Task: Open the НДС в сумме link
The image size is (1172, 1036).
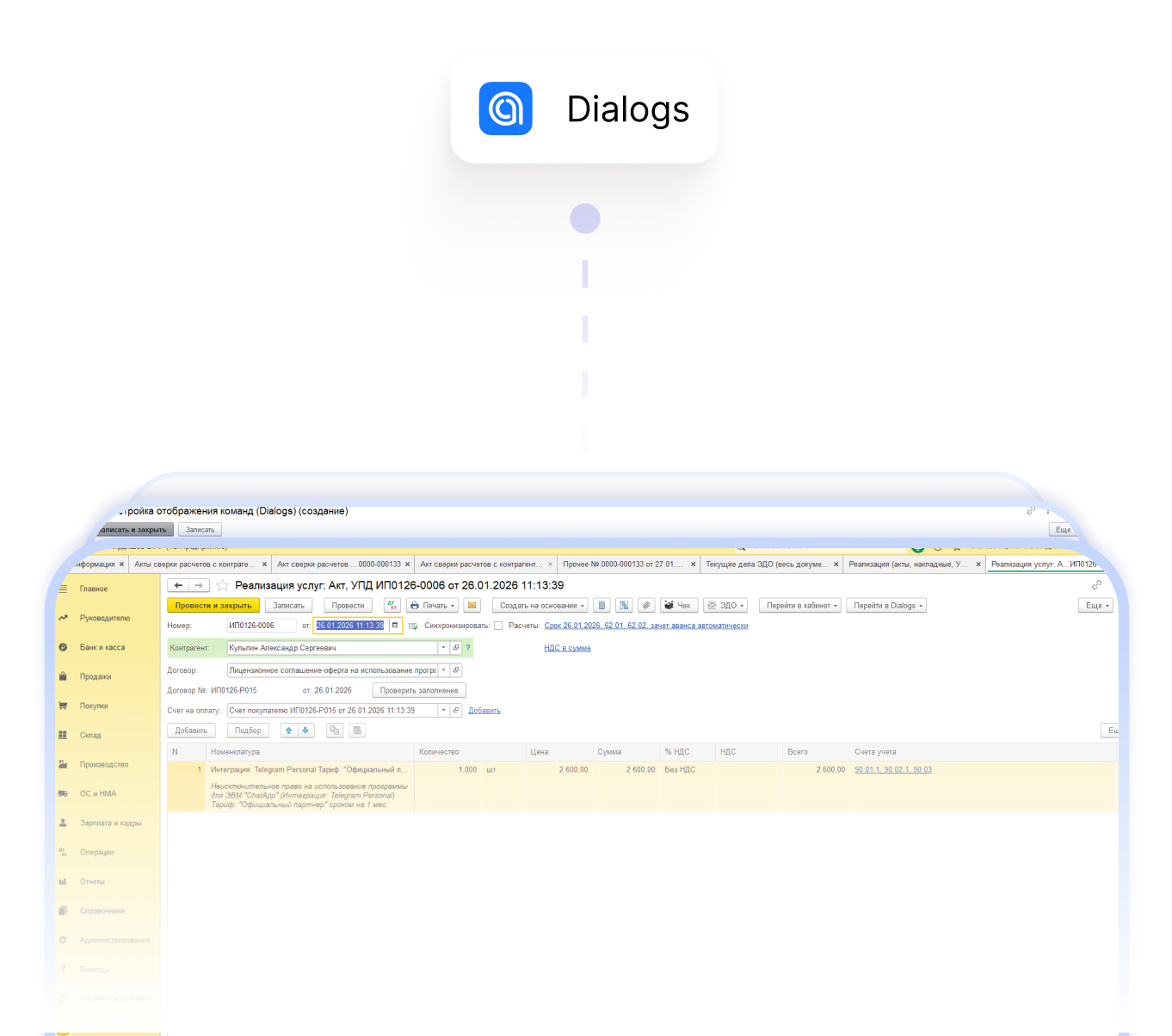Action: coord(567,648)
